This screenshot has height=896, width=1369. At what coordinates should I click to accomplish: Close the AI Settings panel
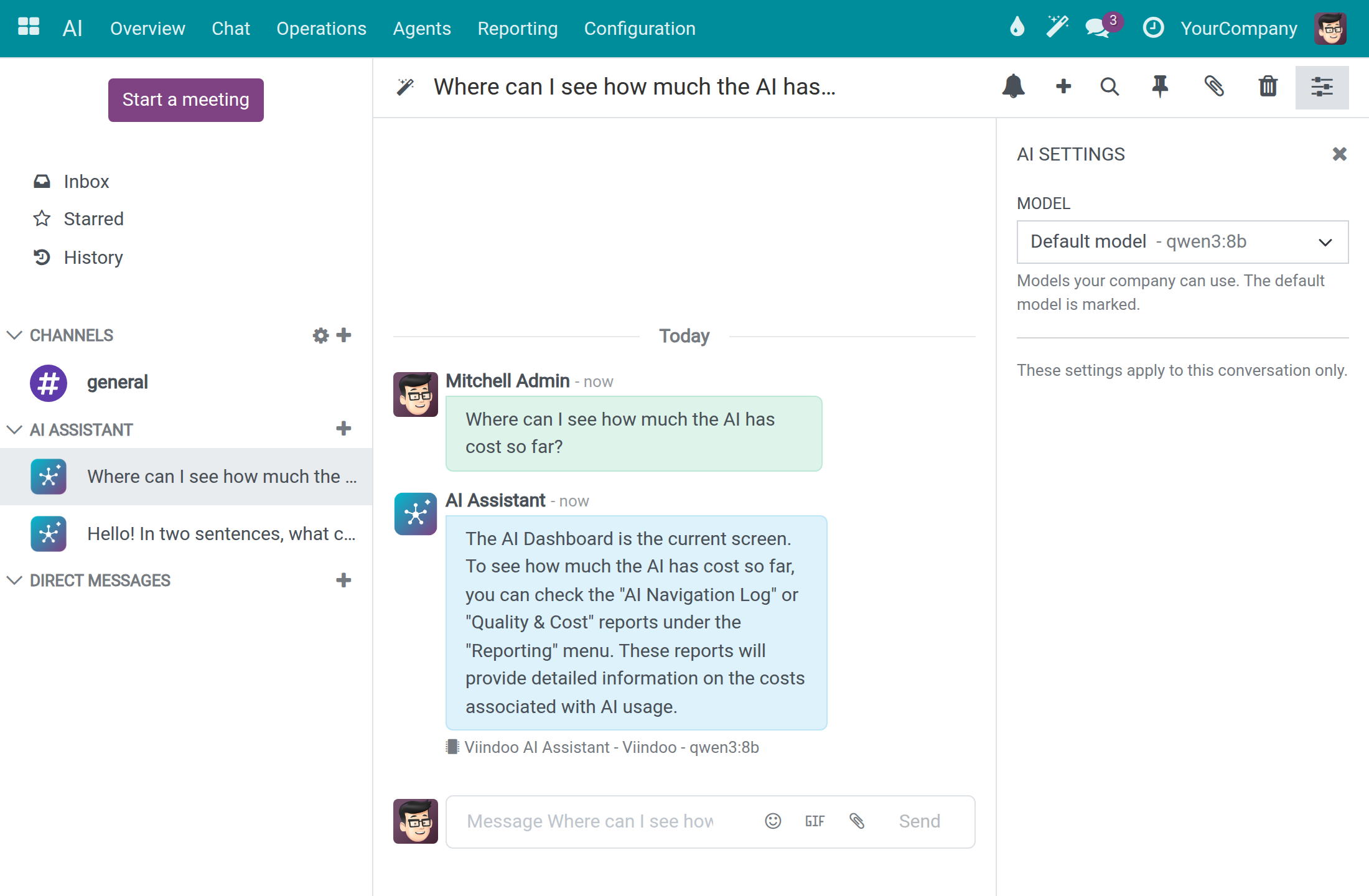coord(1339,154)
